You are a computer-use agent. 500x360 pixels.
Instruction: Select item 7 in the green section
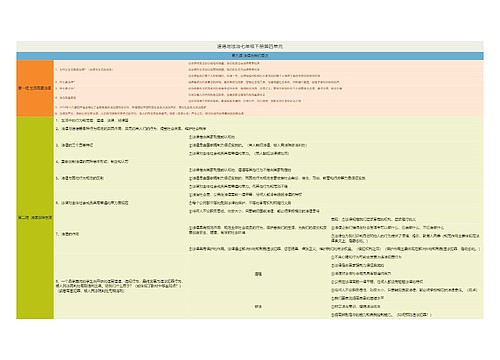pos(67,234)
